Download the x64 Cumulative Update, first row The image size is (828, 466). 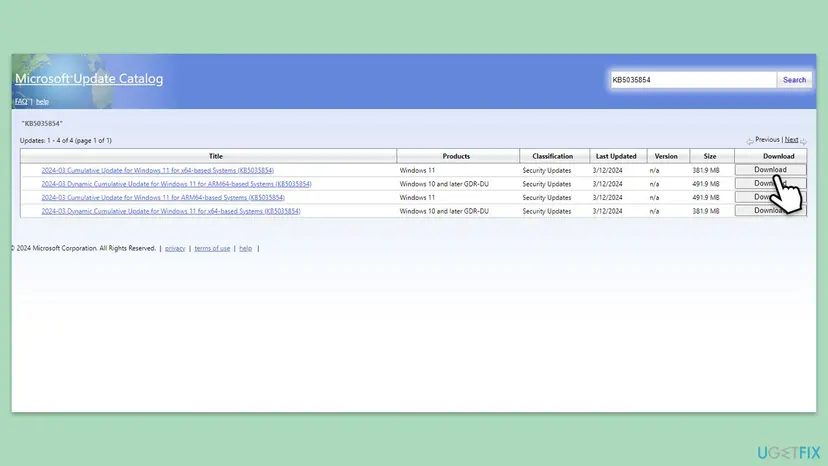[x=770, y=170]
